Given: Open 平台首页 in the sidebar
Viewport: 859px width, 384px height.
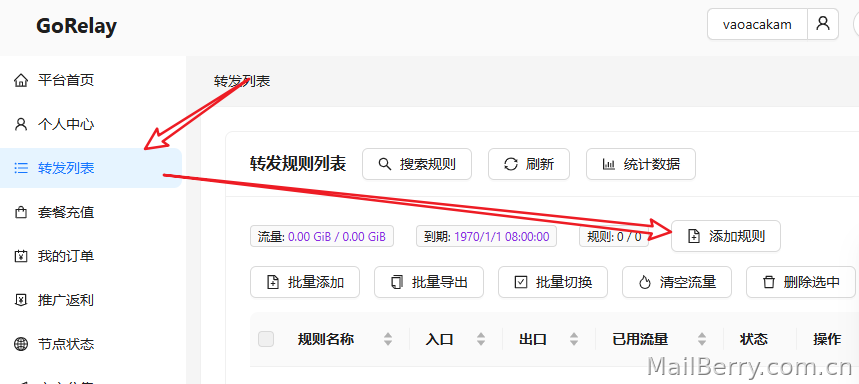Looking at the screenshot, I should (91, 81).
